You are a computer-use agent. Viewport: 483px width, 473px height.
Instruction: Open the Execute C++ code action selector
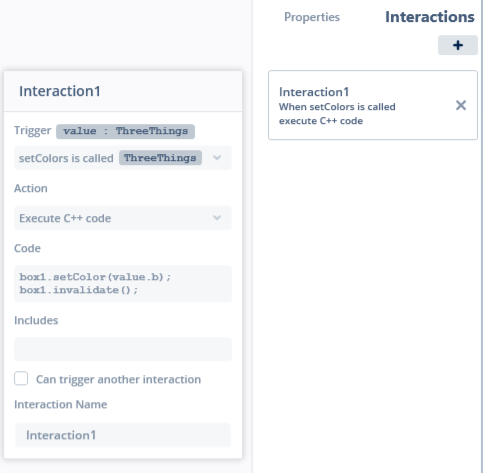[x=123, y=218]
